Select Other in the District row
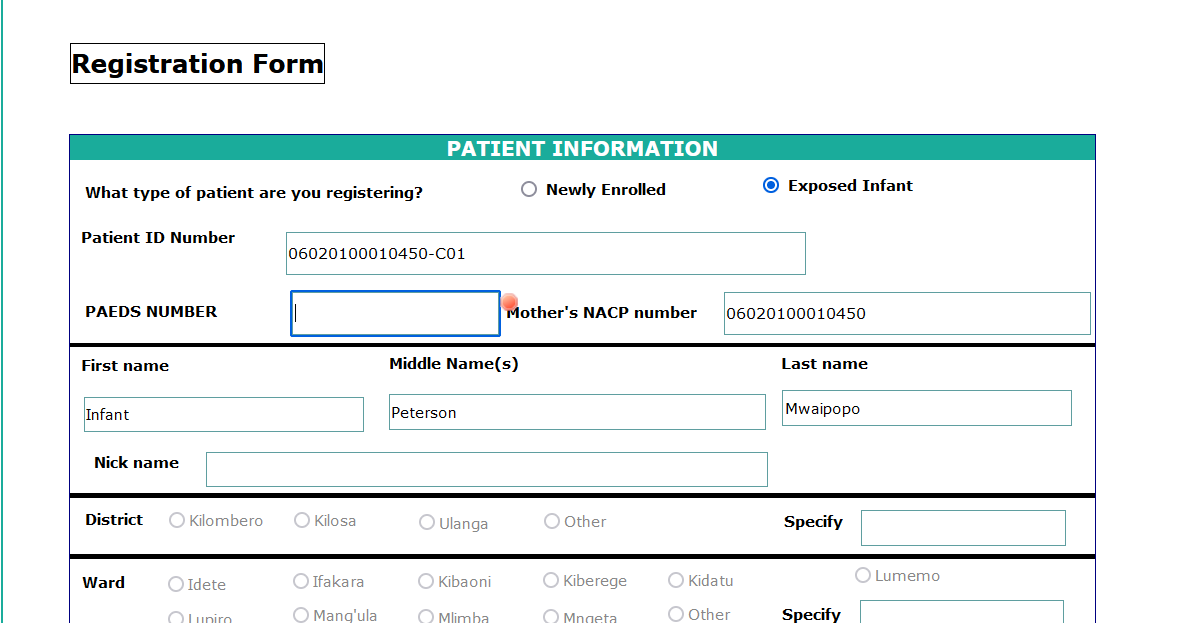This screenshot has height=623, width=1178. point(552,522)
